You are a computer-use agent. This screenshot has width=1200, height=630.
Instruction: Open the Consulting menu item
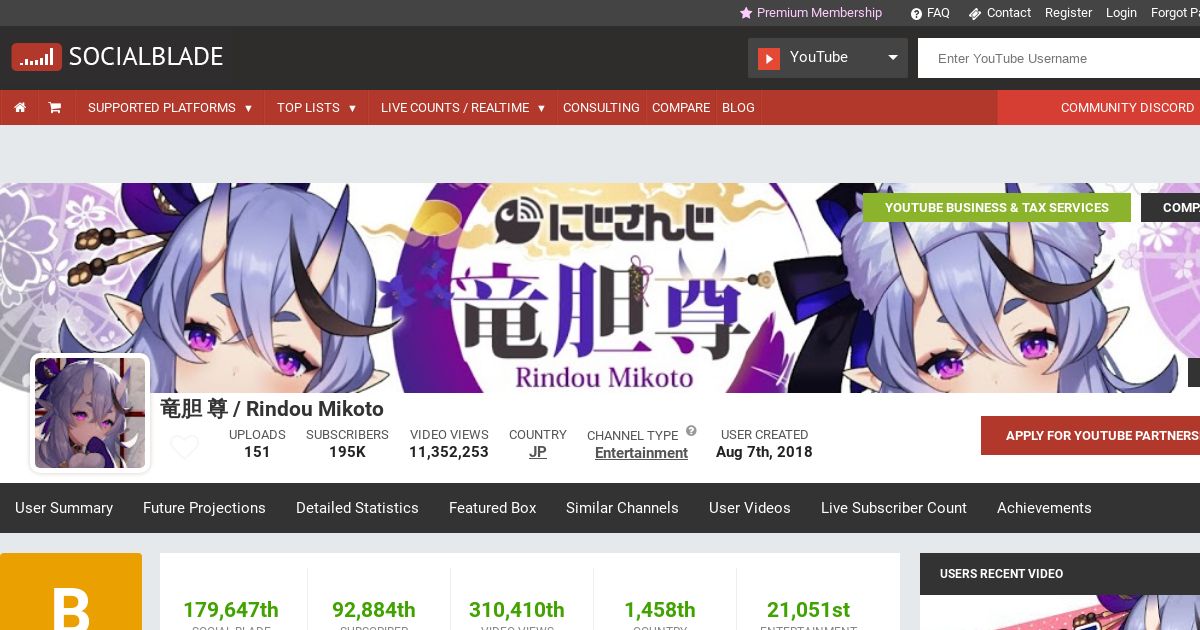tap(601, 108)
